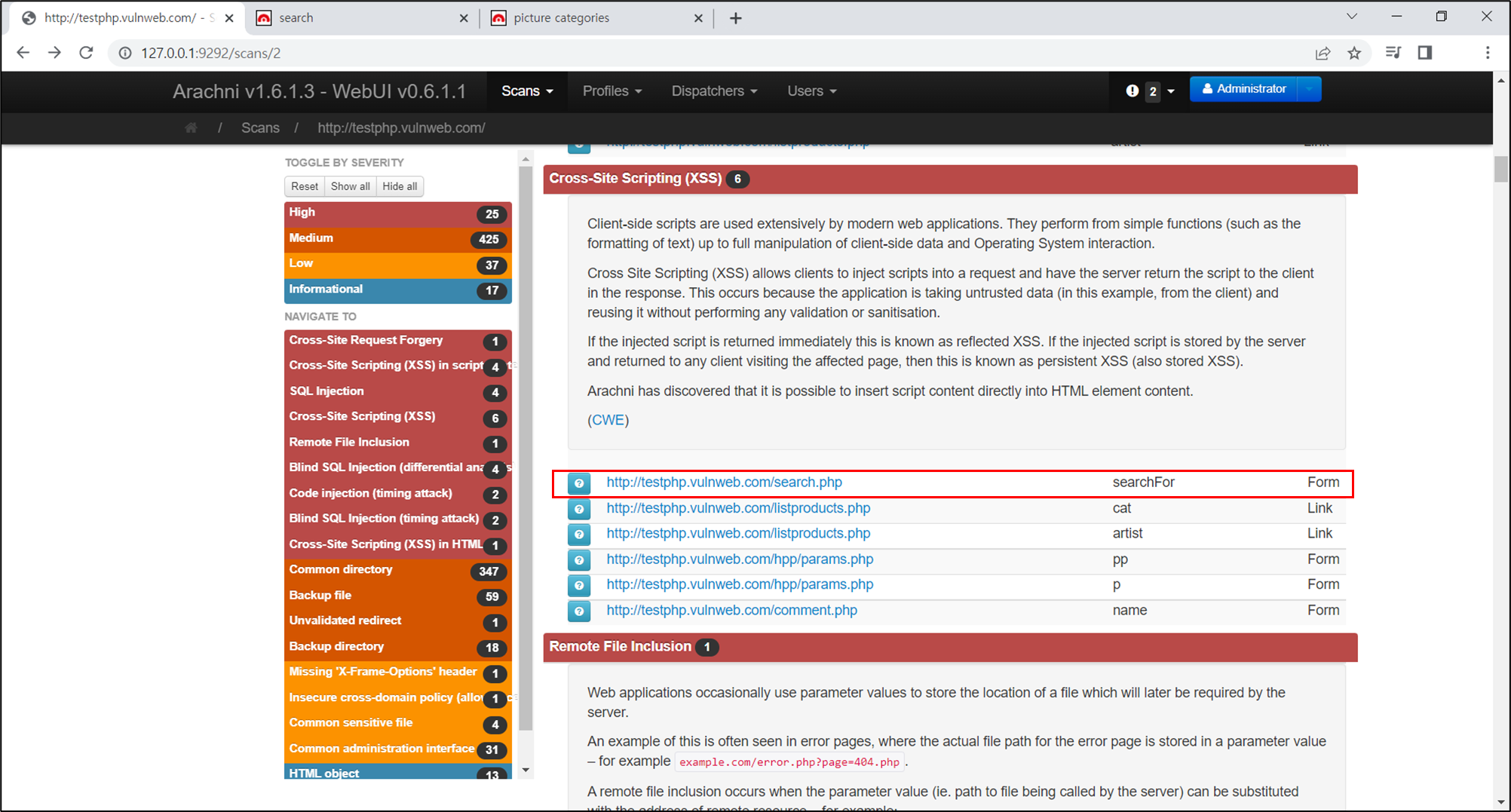The image size is (1511, 812).
Task: Navigate to Missing 'X-Frame-Options' header
Action: (398, 673)
